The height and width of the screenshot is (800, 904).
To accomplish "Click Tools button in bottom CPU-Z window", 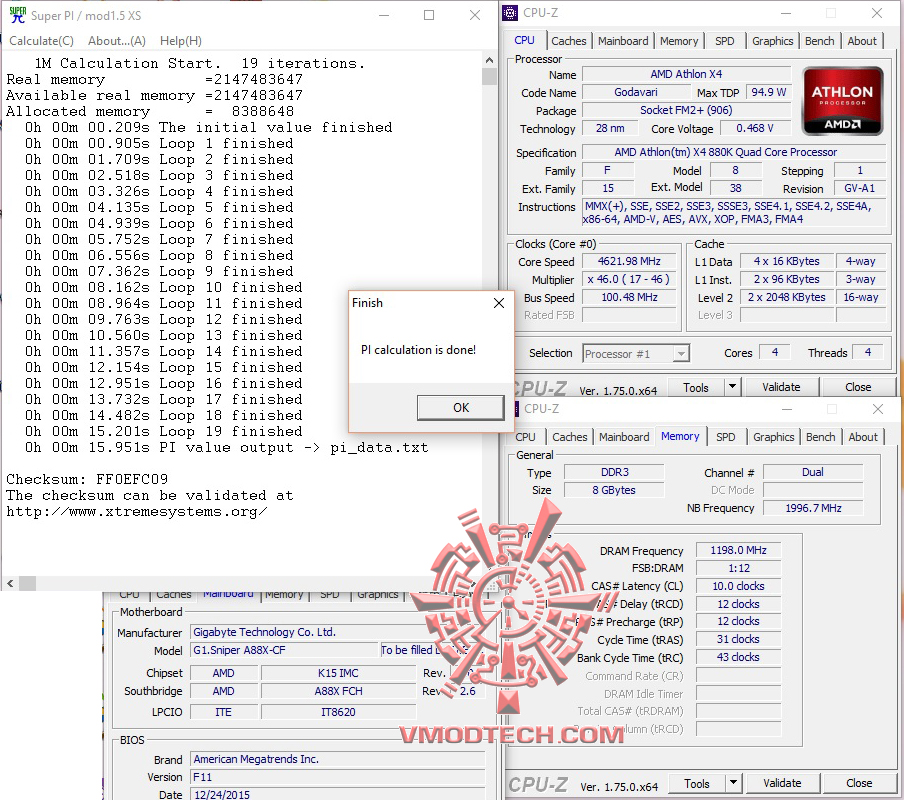I will tap(696, 784).
